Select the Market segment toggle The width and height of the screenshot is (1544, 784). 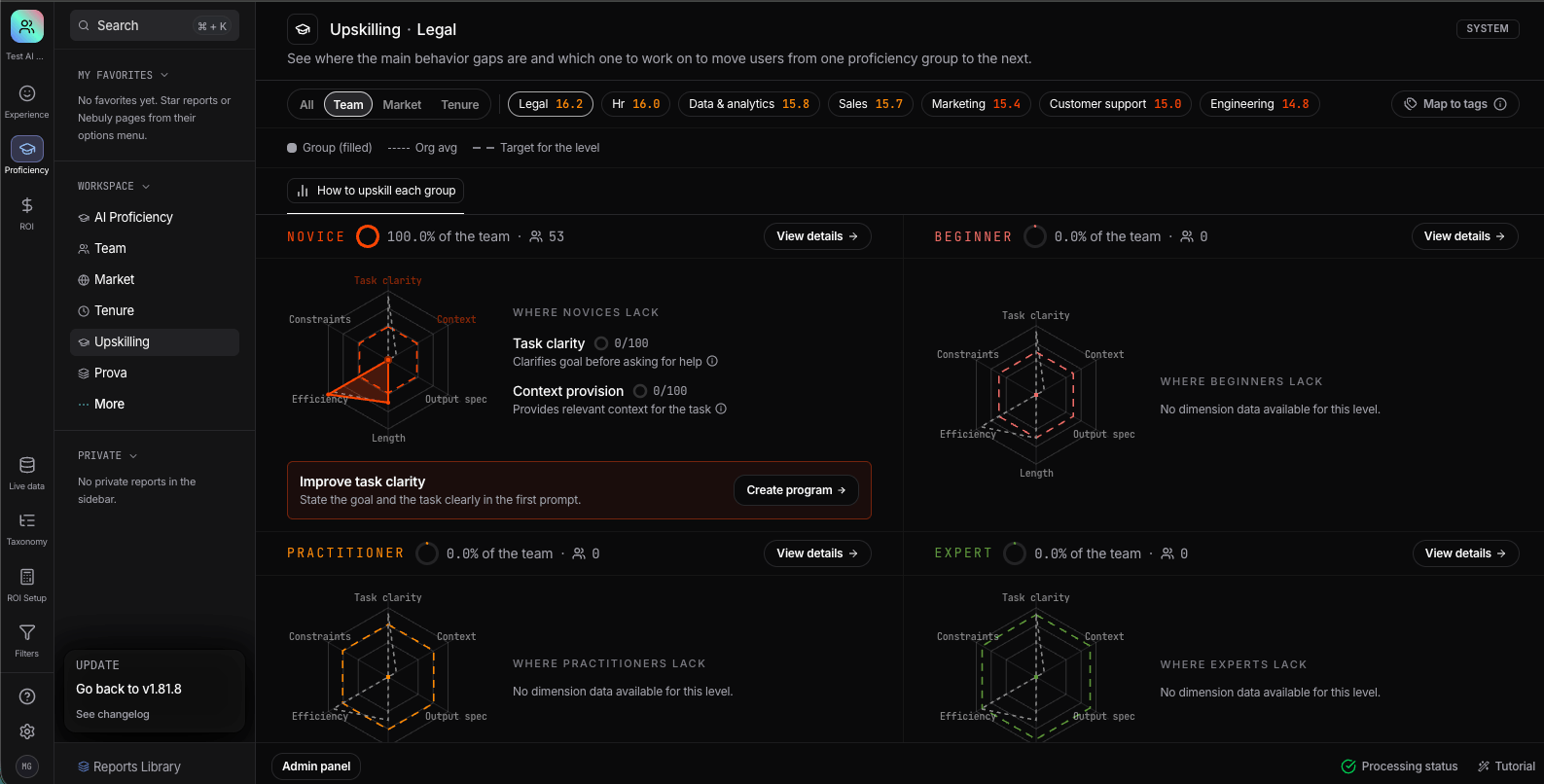pos(402,104)
